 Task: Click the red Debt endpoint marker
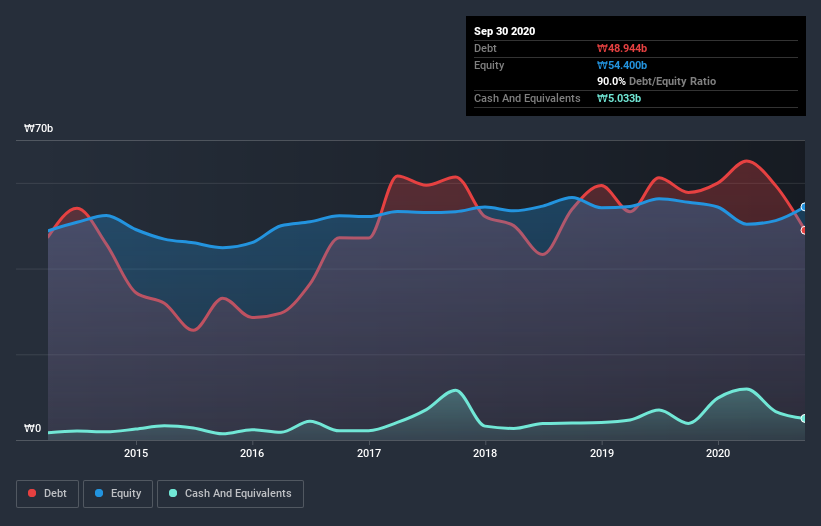(x=804, y=230)
